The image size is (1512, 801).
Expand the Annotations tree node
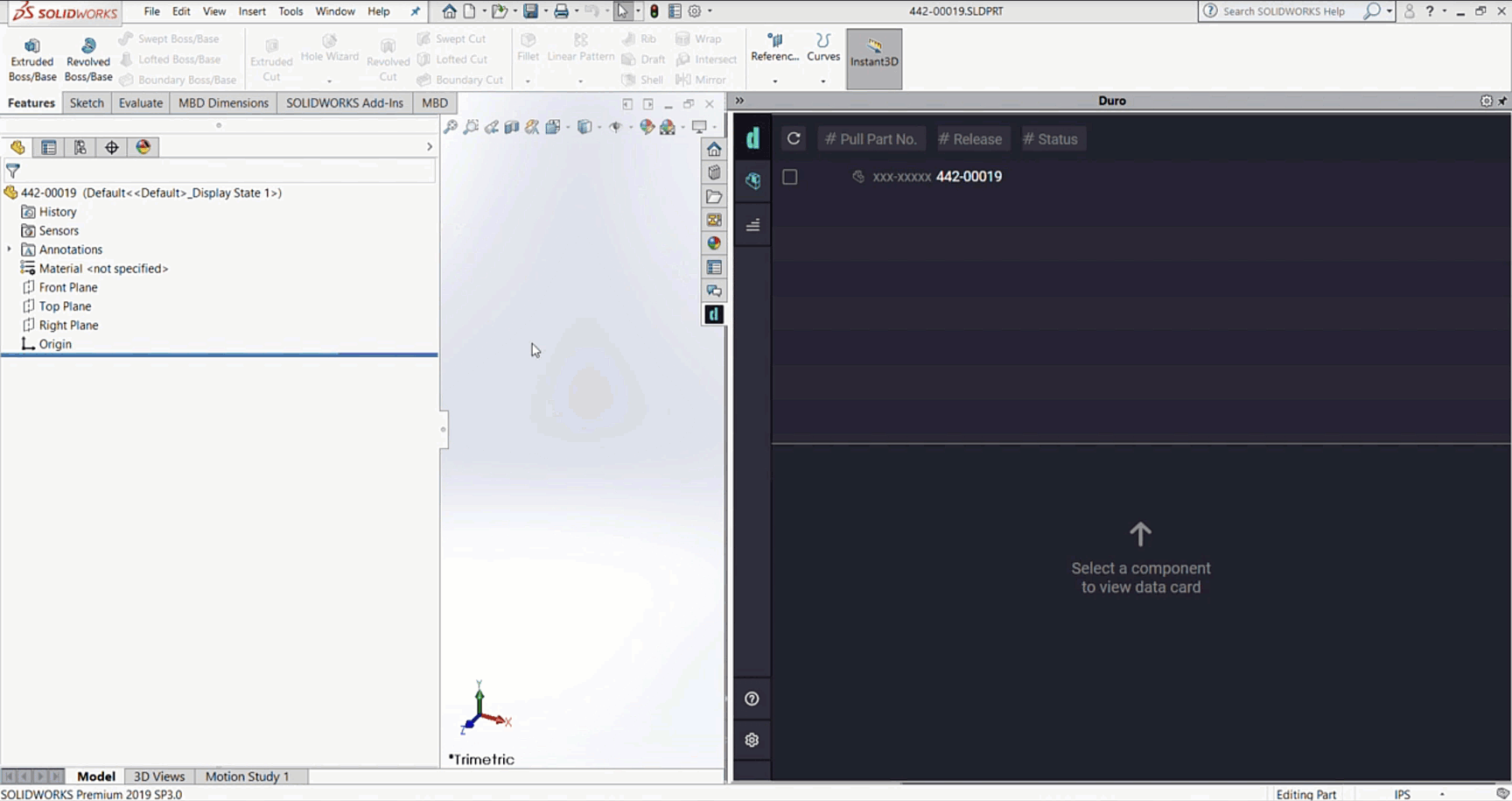(x=10, y=249)
